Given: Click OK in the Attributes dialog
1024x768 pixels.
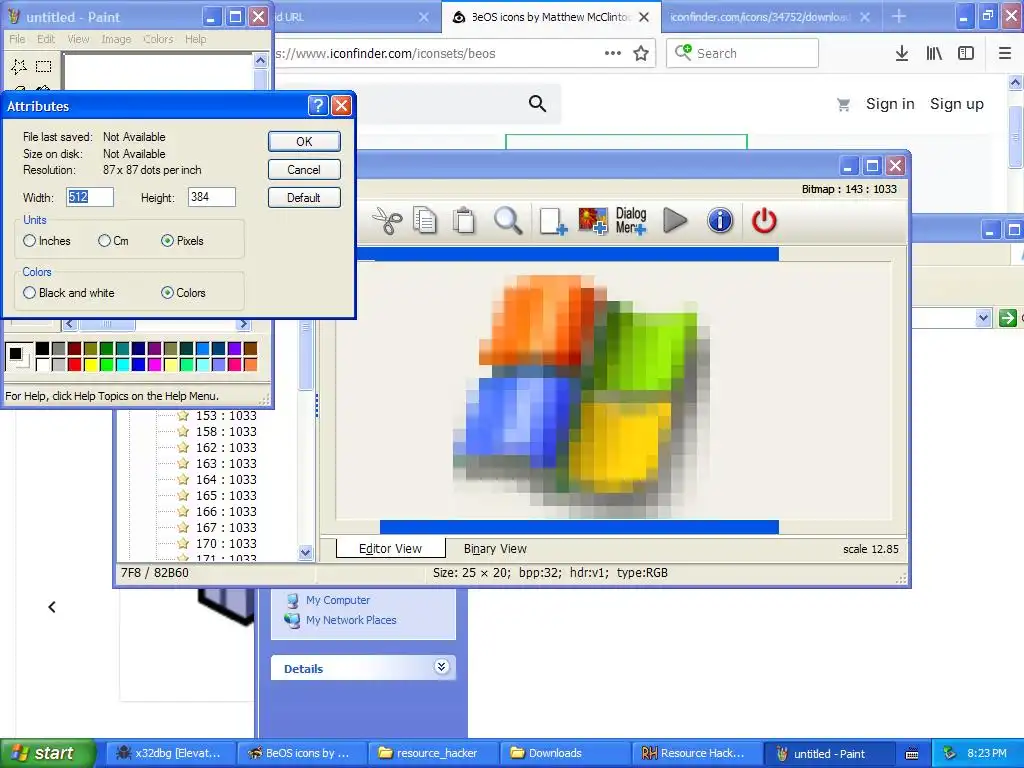Looking at the screenshot, I should pyautogui.click(x=304, y=142).
